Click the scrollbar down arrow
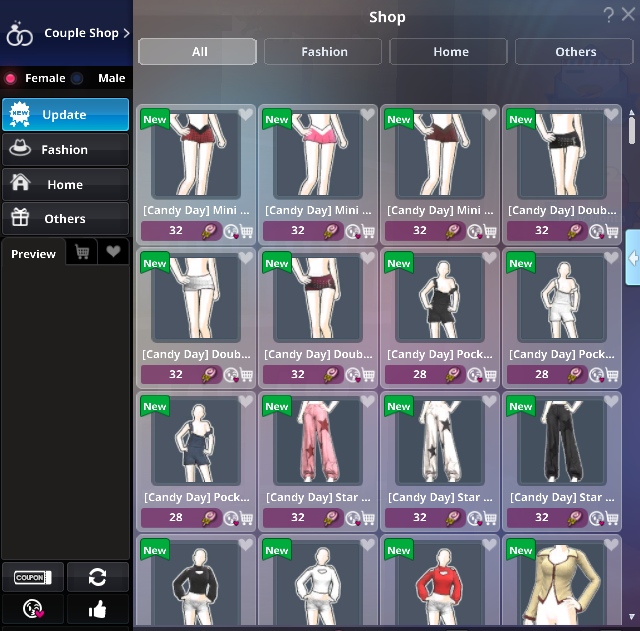Image resolution: width=640 pixels, height=631 pixels. click(631, 617)
